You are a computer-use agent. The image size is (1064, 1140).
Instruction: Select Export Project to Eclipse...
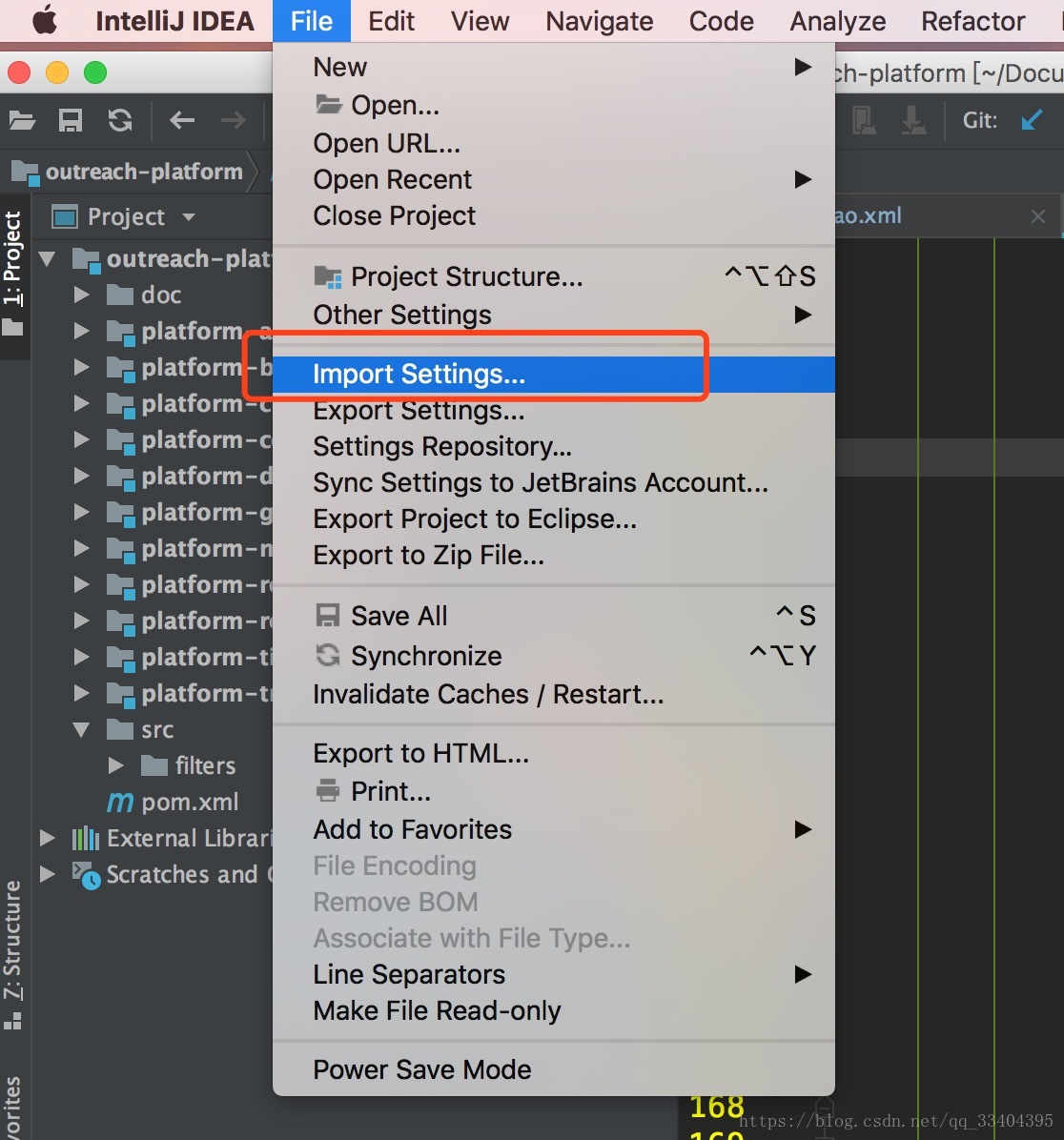point(554,519)
